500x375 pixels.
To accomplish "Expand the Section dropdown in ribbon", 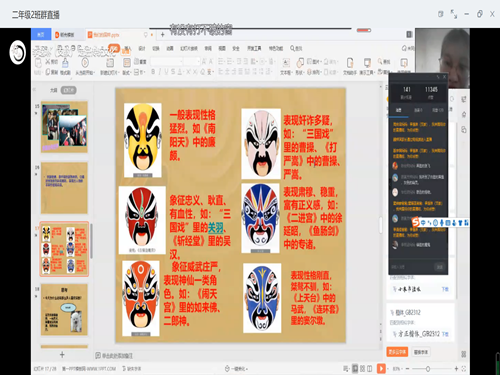I will (x=140, y=72).
